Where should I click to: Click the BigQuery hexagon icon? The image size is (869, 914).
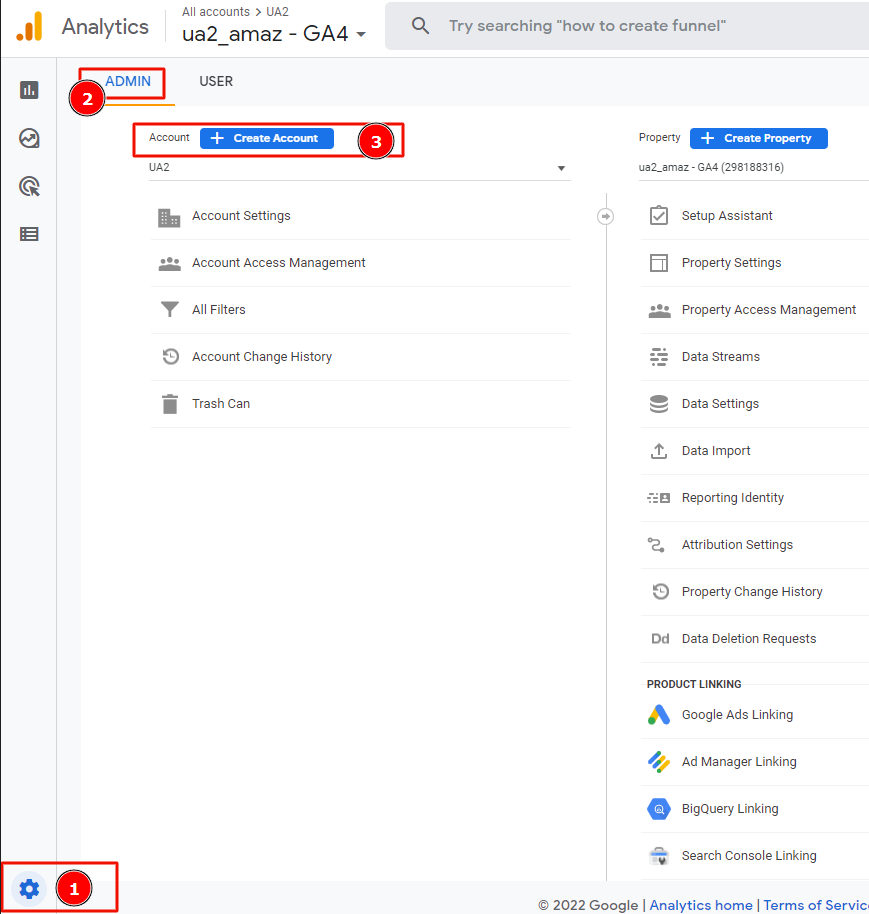pos(659,809)
